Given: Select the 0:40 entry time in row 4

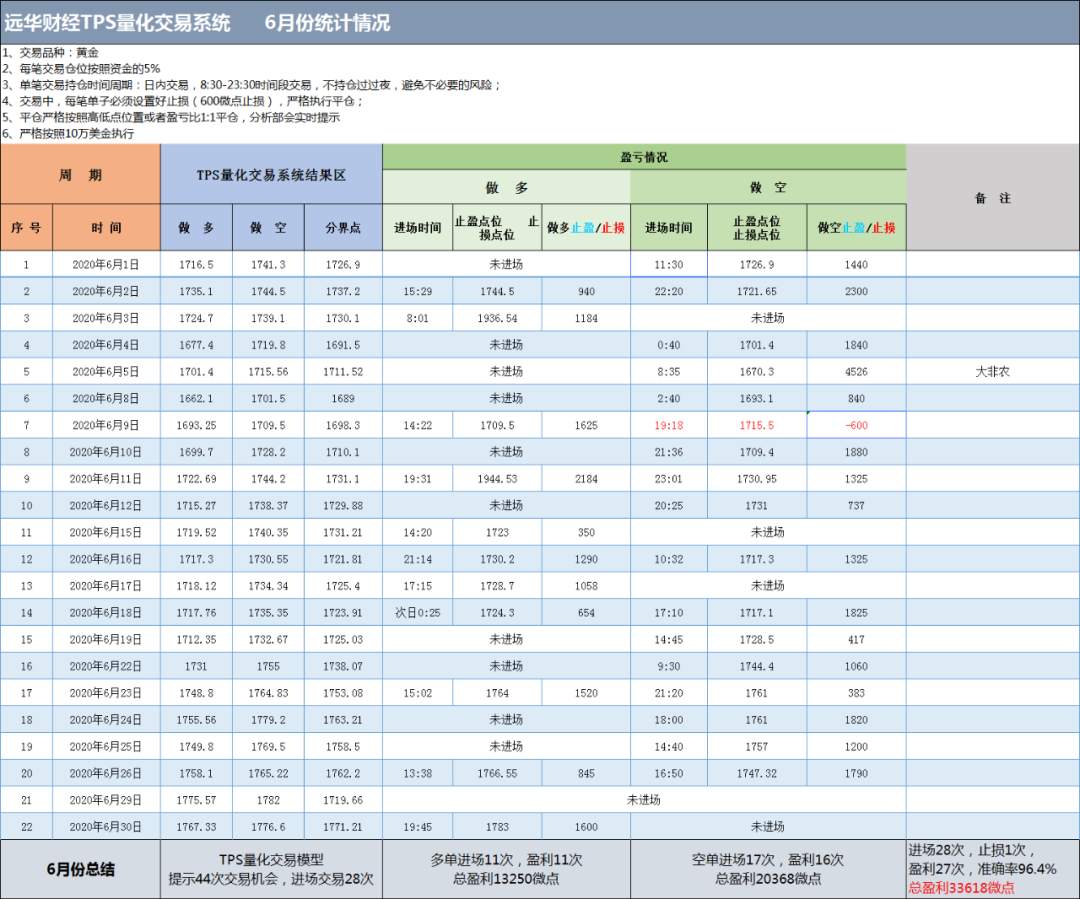Looking at the screenshot, I should pyautogui.click(x=669, y=345).
